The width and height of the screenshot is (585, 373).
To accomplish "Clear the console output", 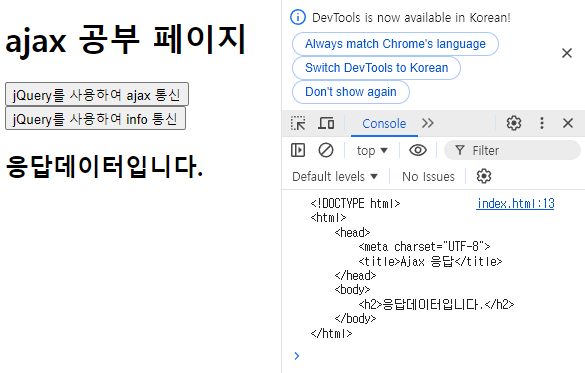I will [326, 150].
